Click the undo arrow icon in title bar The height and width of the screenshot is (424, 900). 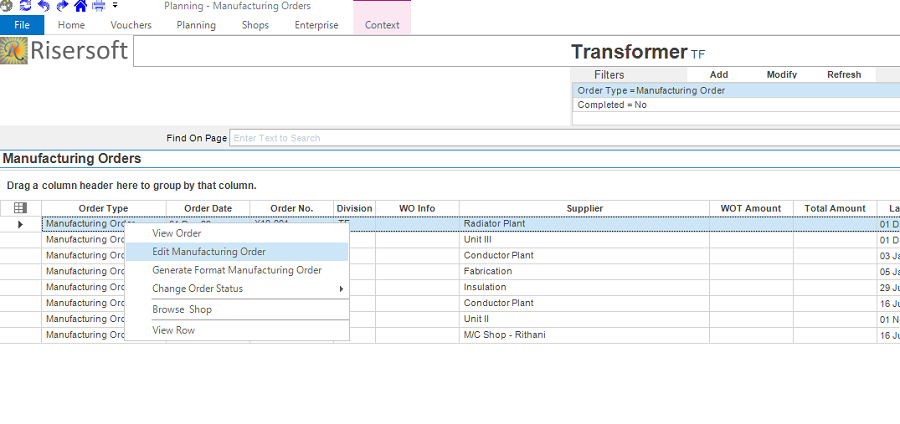pos(43,6)
